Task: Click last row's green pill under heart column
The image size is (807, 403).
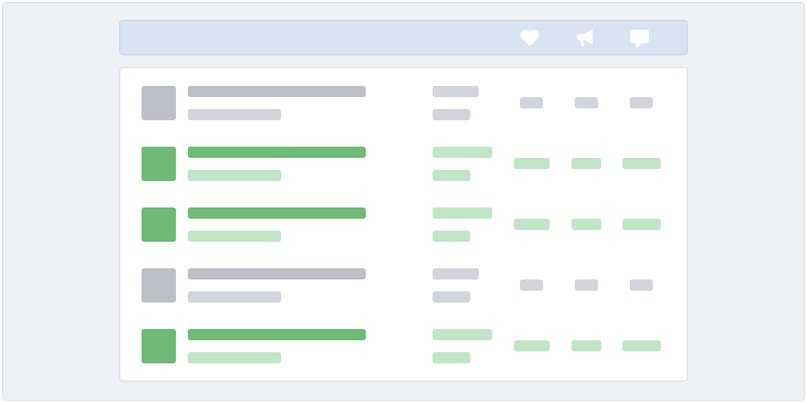Action: (x=531, y=346)
